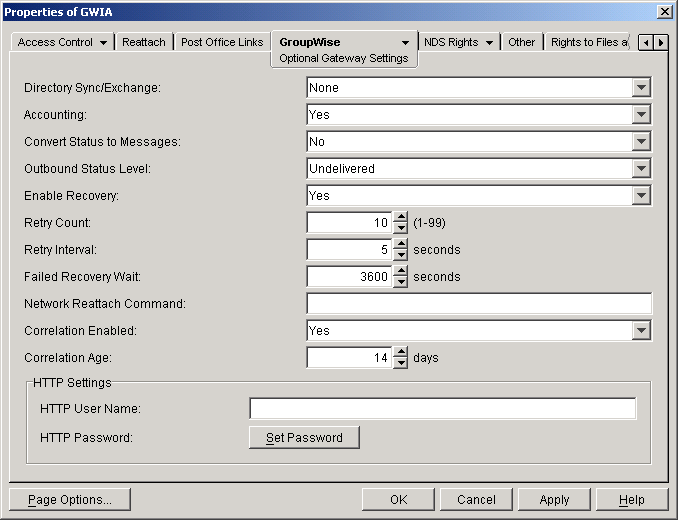Click the Retry Count number field
The height and width of the screenshot is (520, 678).
[349, 223]
